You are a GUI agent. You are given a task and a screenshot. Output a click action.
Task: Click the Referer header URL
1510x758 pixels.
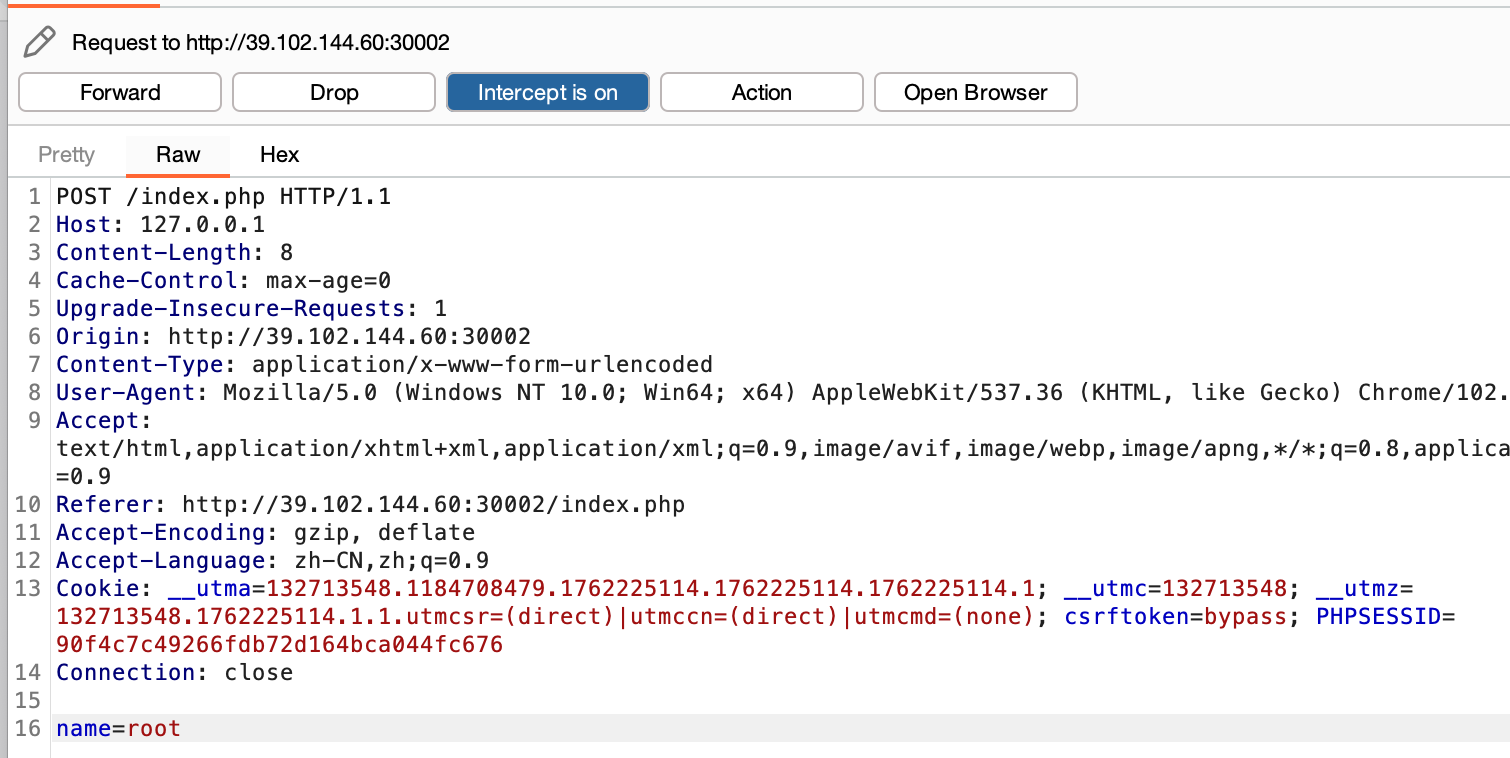pos(433,505)
